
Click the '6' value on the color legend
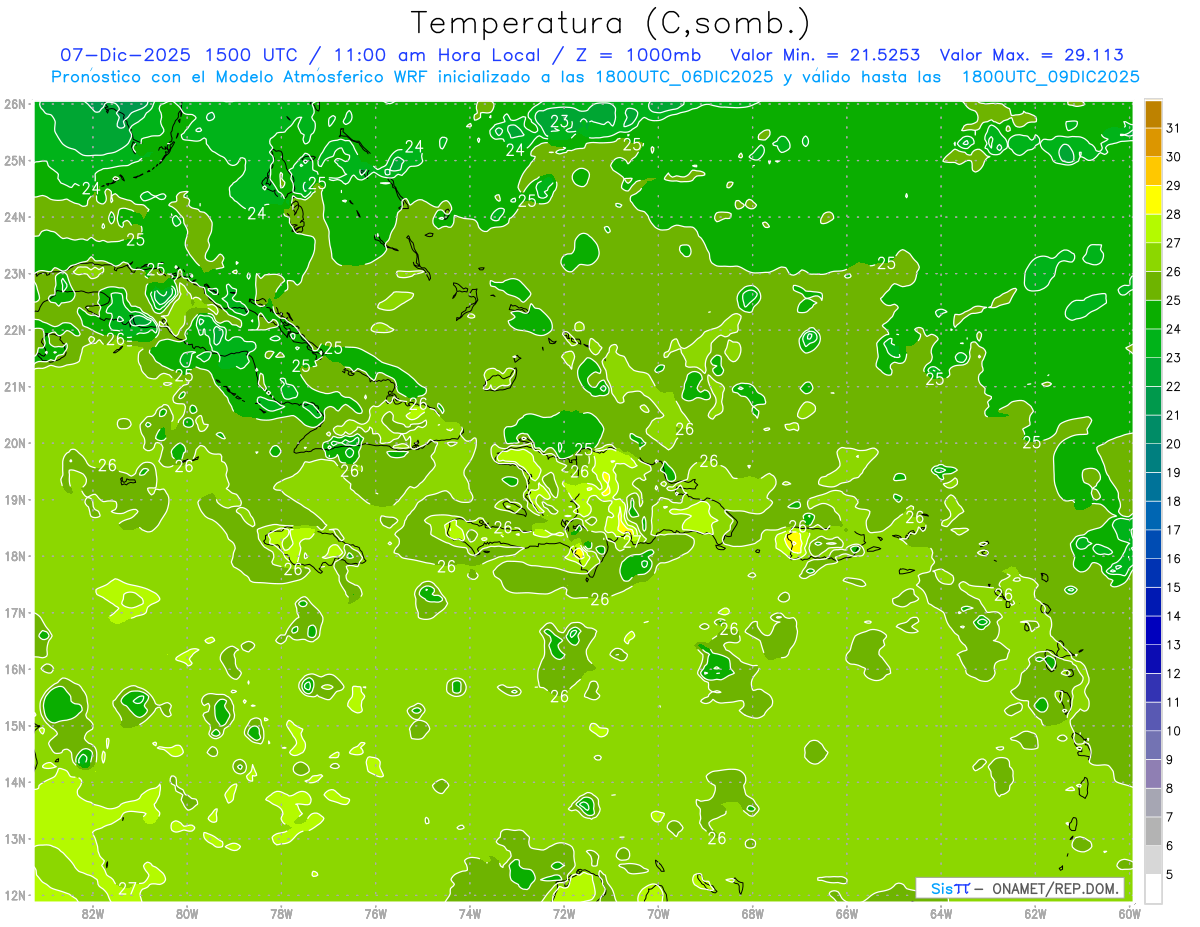pyautogui.click(x=1170, y=846)
